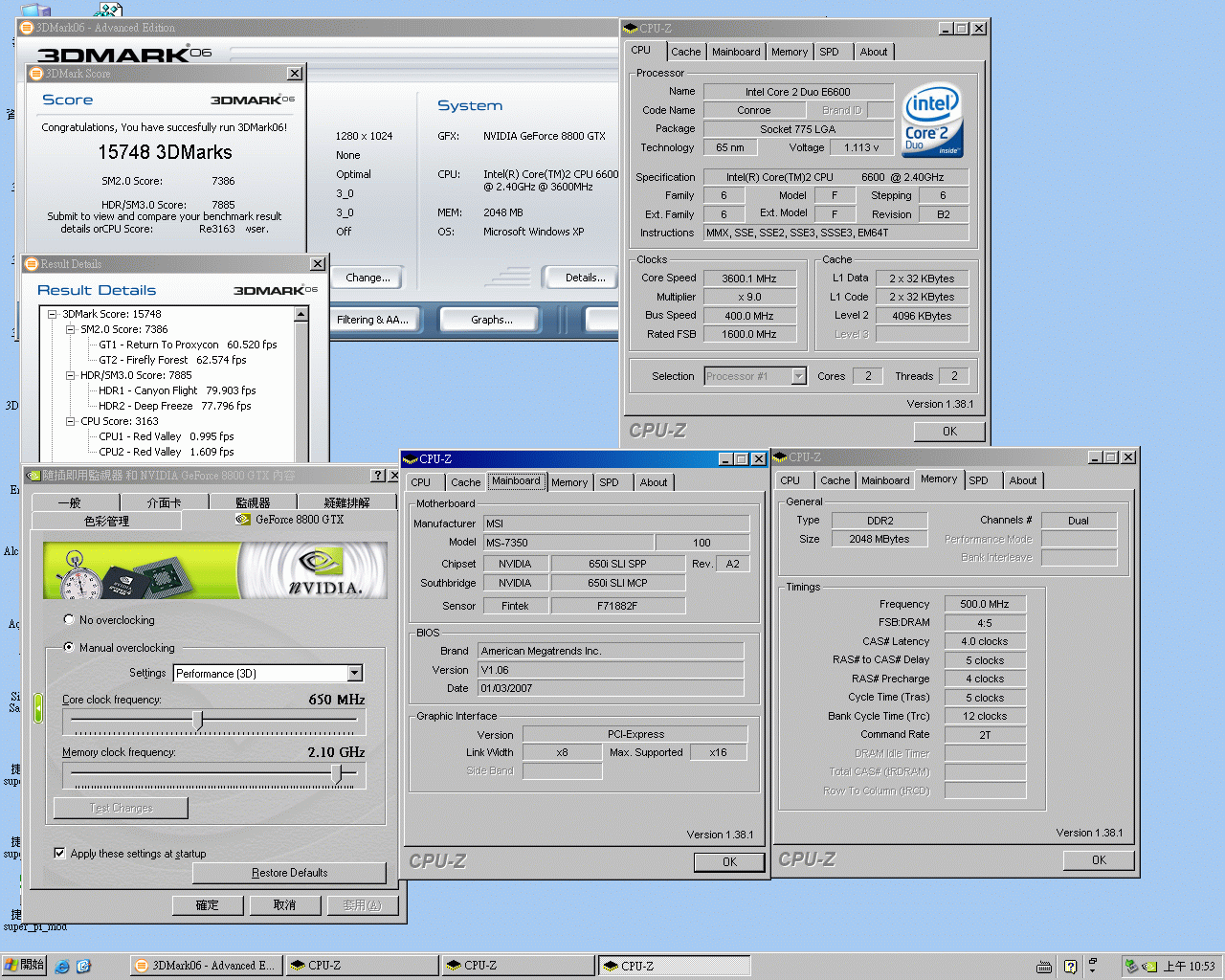1225x980 pixels.
Task: Click the Change... button in 3DMark06
Action: 367,278
